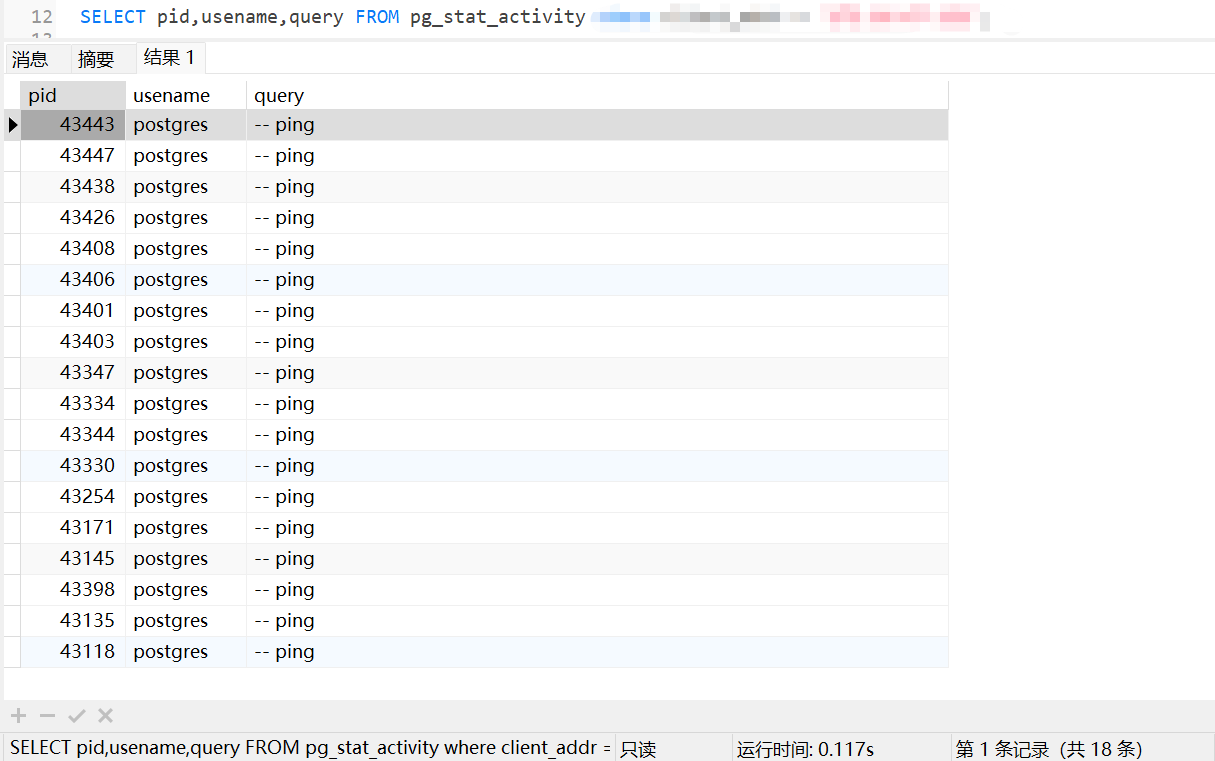This screenshot has width=1215, height=761.
Task: Click the usename column header
Action: tap(185, 95)
